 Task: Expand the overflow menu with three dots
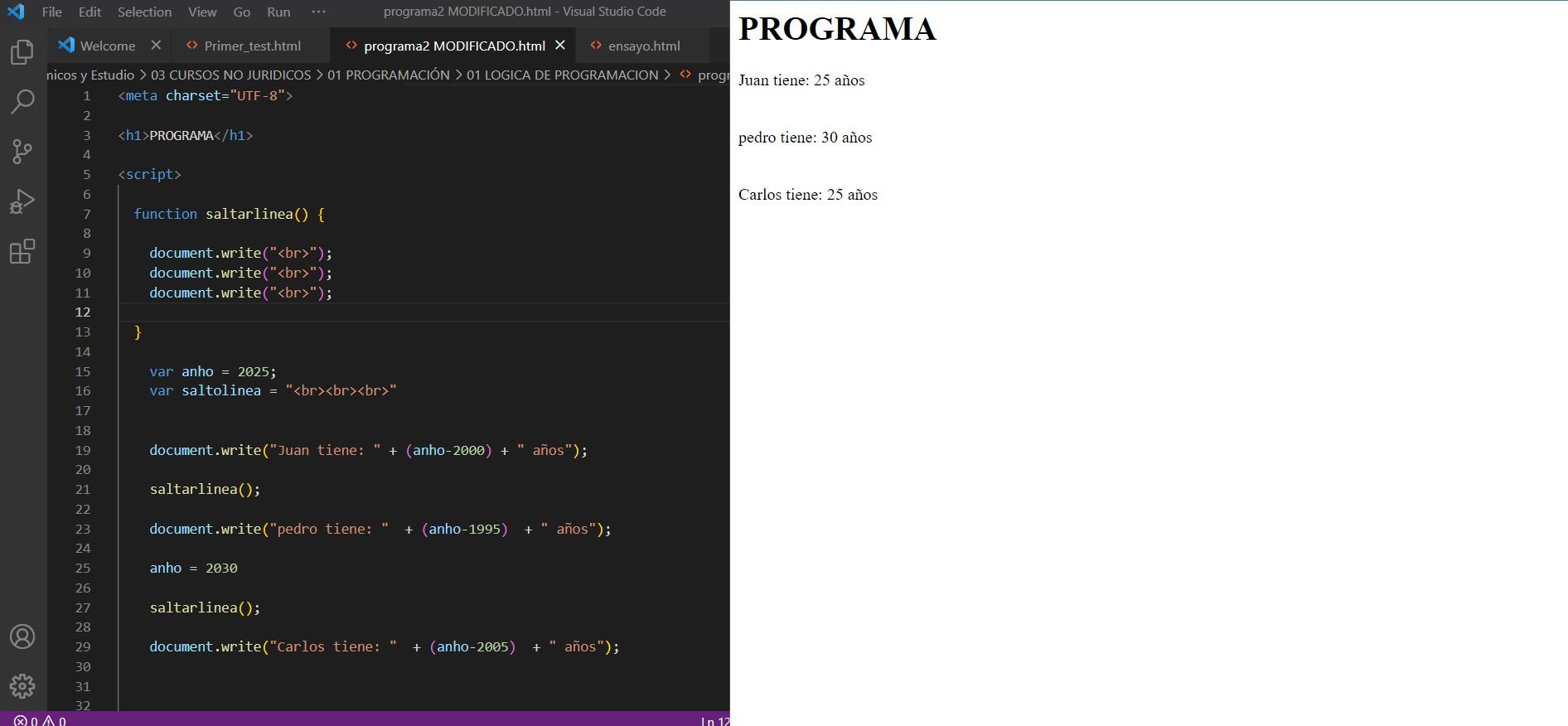pos(318,12)
